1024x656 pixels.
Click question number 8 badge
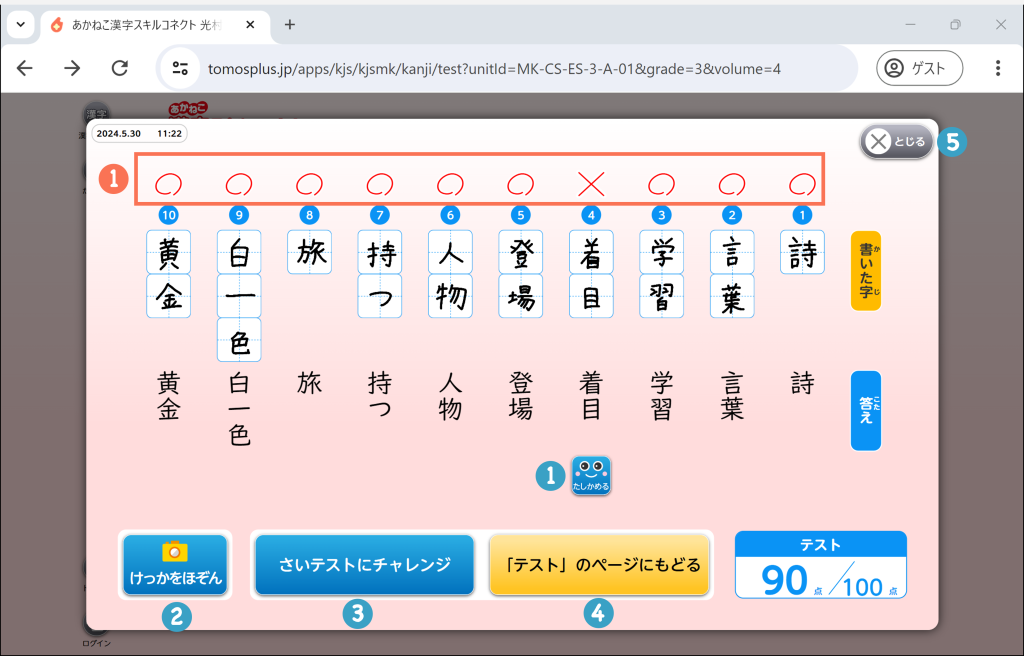pyautogui.click(x=310, y=214)
